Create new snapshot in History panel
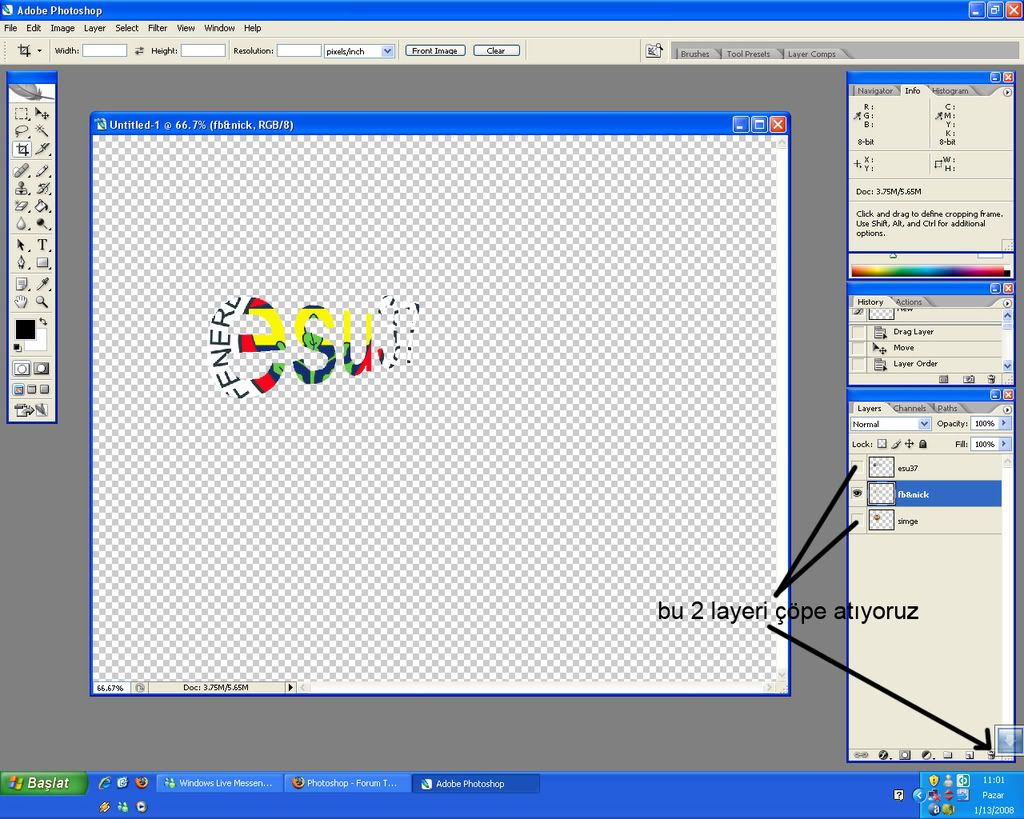1024x819 pixels. point(969,379)
